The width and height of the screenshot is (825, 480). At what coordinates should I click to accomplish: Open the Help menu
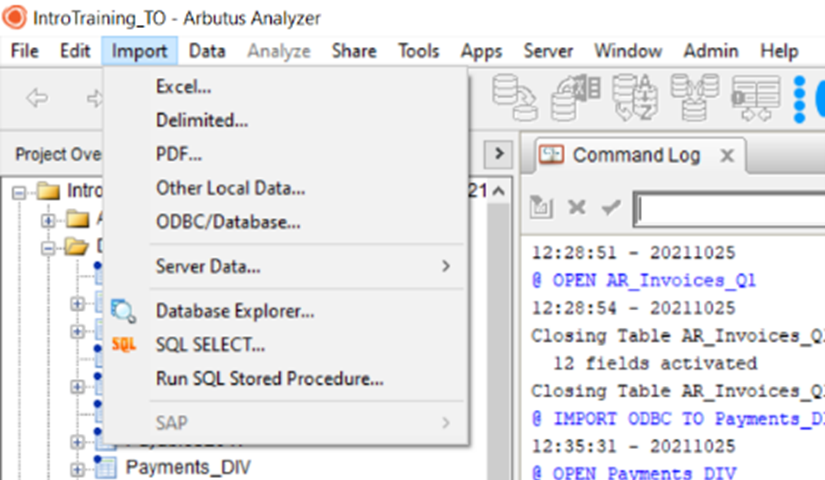tap(779, 51)
